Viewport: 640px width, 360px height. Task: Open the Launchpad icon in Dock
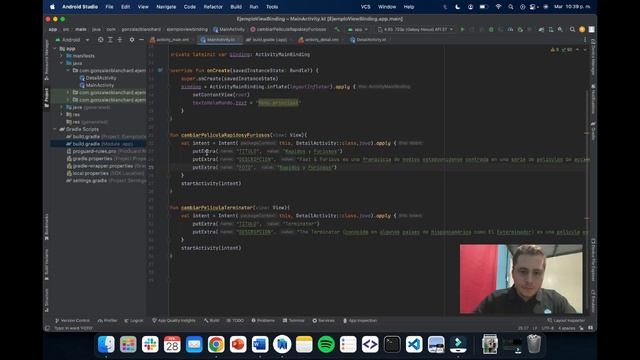point(128,344)
